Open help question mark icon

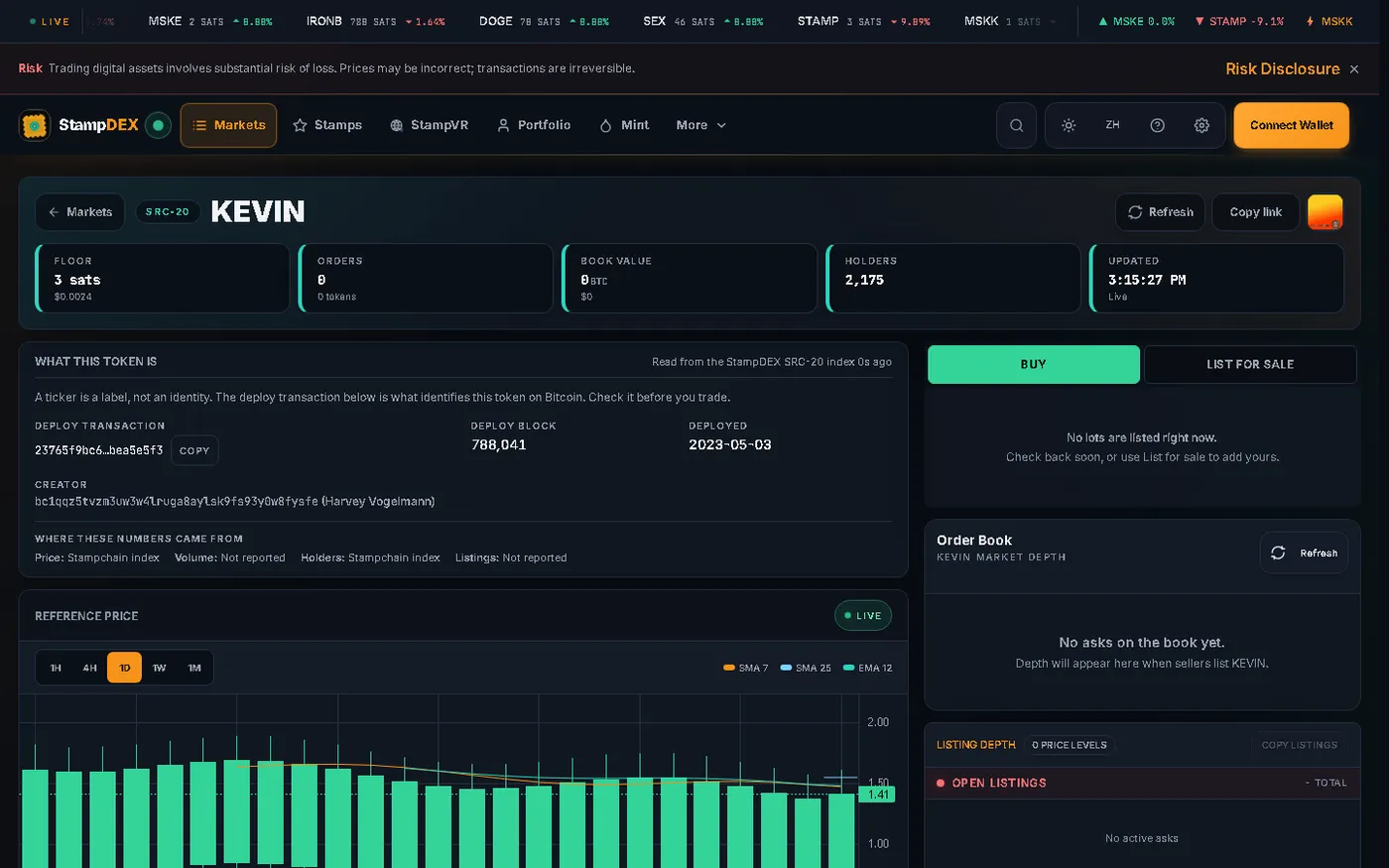pos(1157,125)
